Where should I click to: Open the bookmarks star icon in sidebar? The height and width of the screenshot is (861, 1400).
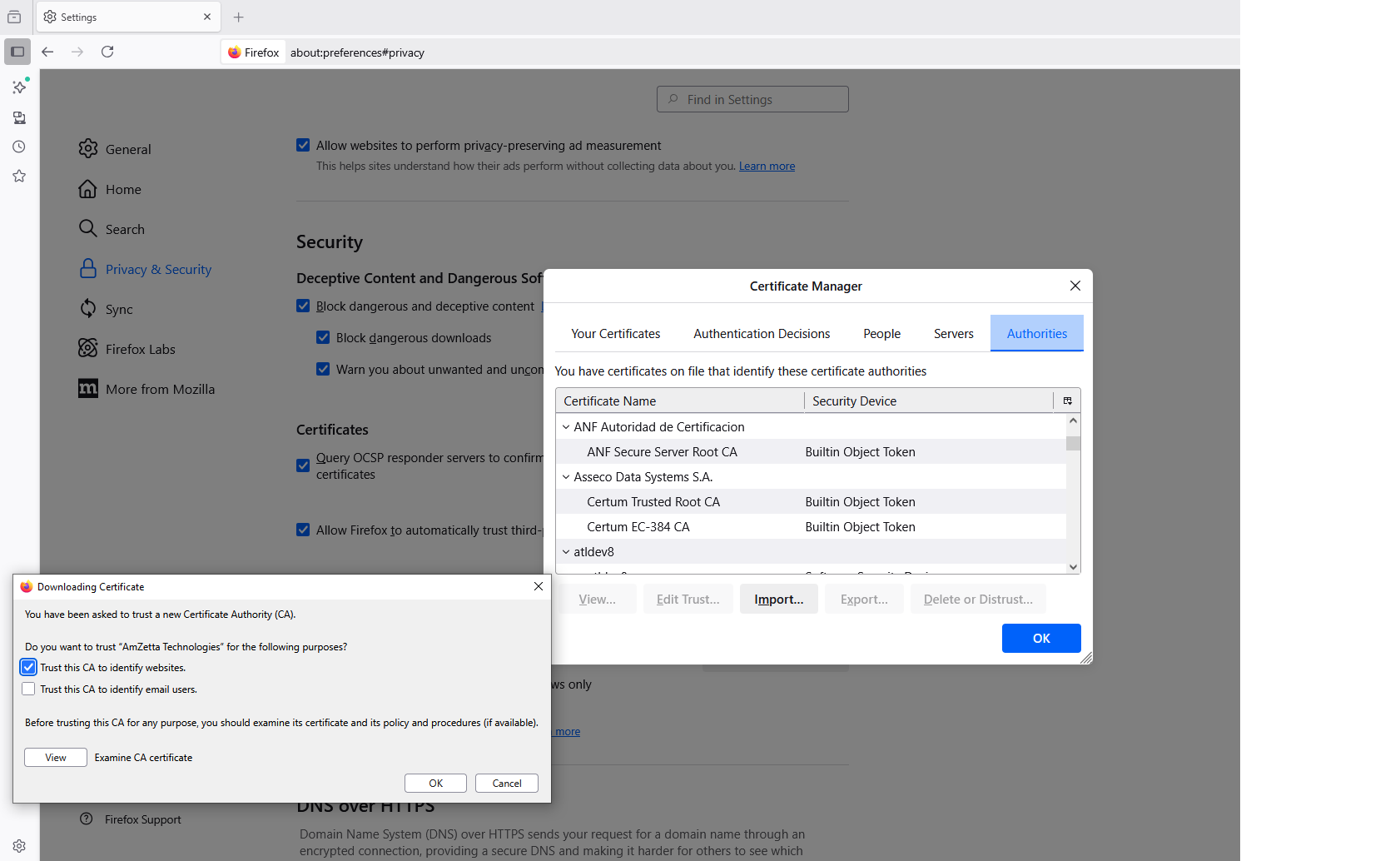pyautogui.click(x=19, y=177)
